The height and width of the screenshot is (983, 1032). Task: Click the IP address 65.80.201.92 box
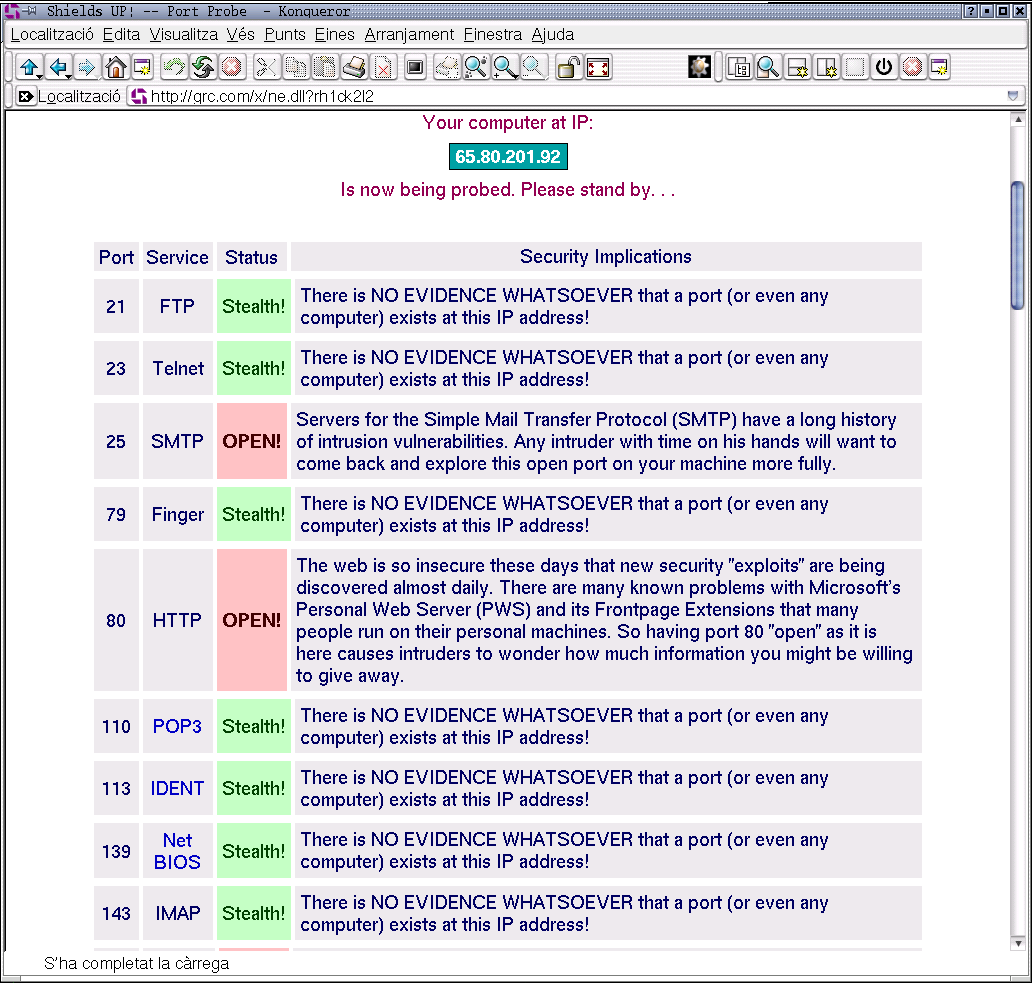click(508, 157)
